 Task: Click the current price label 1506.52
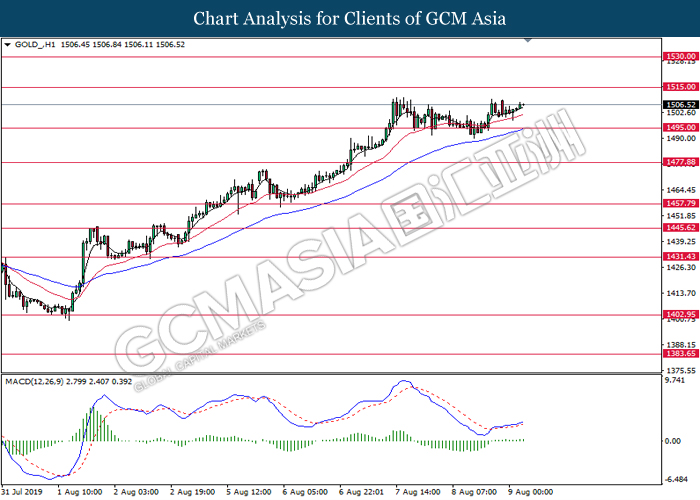pyautogui.click(x=681, y=104)
